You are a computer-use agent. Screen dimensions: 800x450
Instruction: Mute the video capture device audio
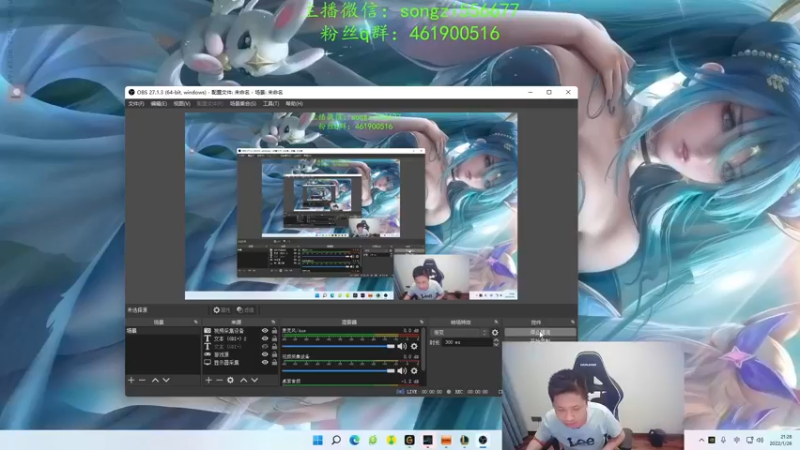tap(402, 371)
